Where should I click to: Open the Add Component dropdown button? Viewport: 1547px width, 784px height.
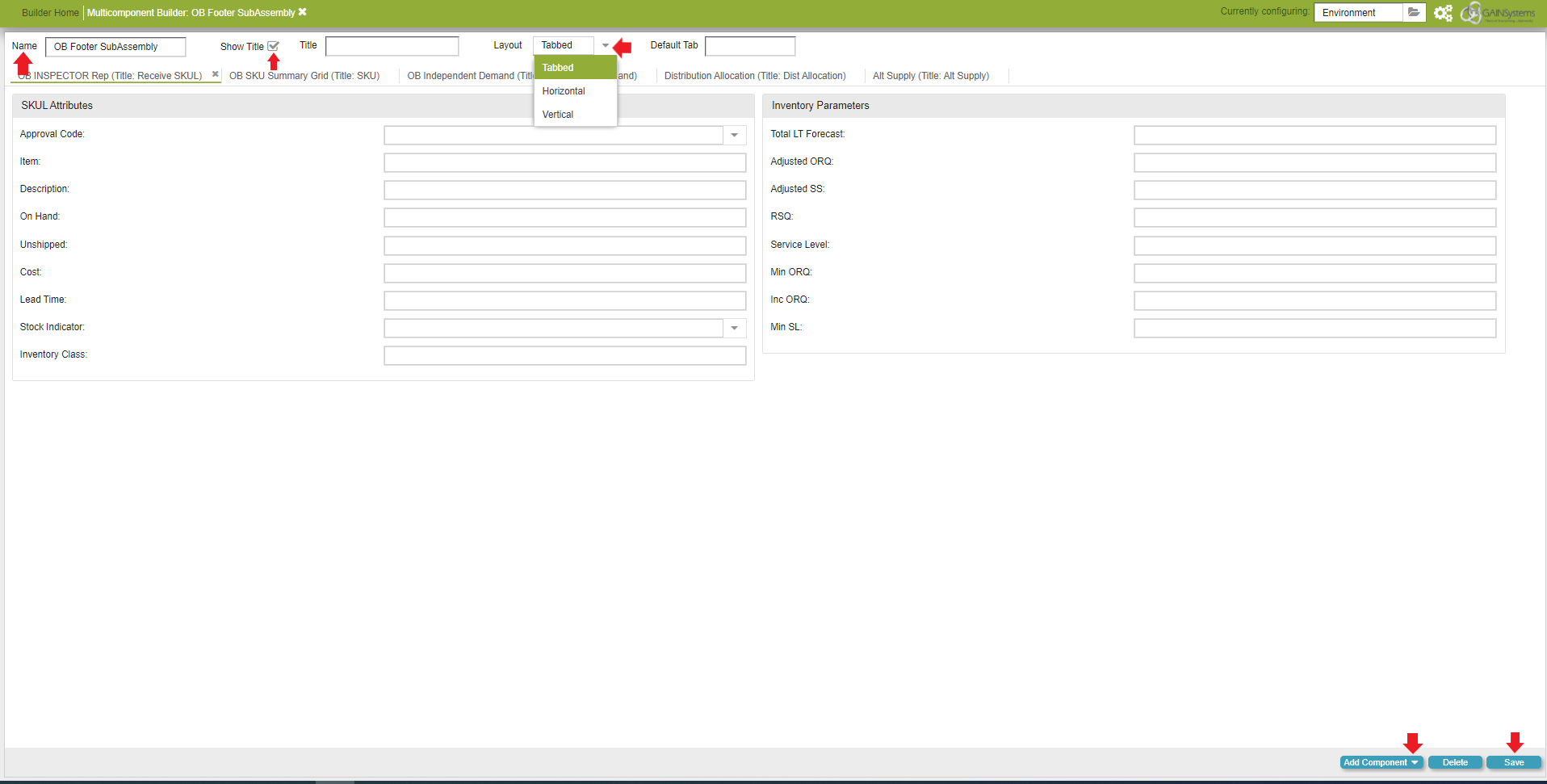(1381, 762)
